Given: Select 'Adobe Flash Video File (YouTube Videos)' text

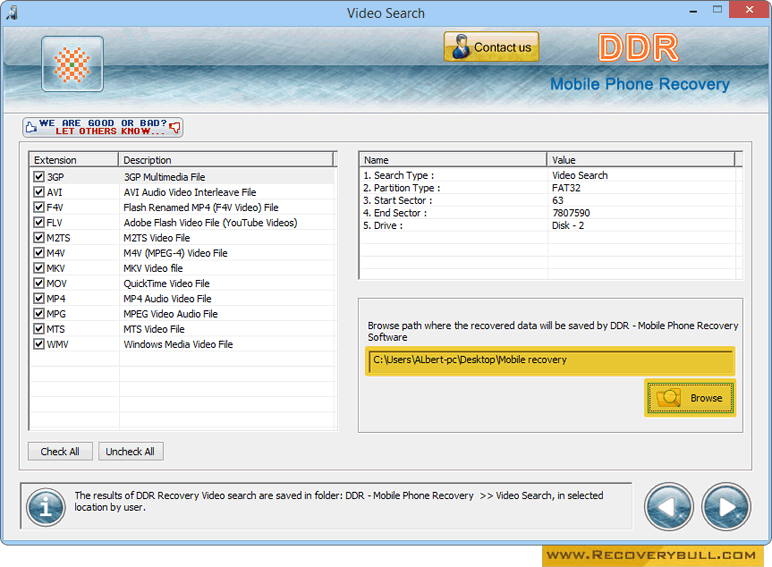Looking at the screenshot, I should click(x=210, y=223).
